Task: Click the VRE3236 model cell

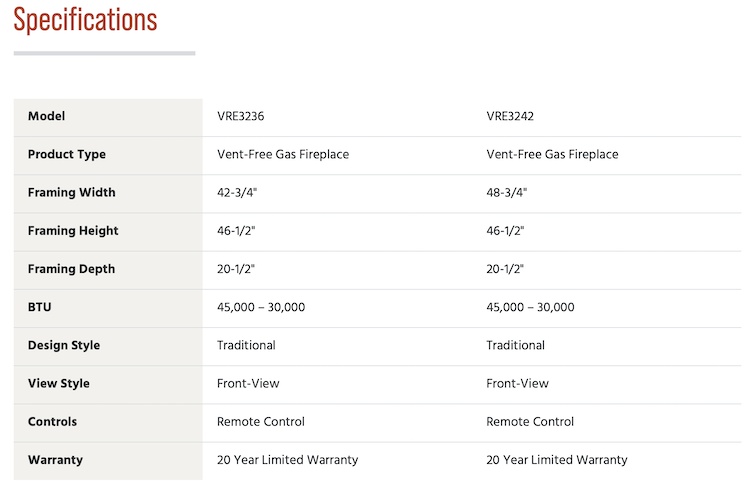Action: [x=241, y=116]
